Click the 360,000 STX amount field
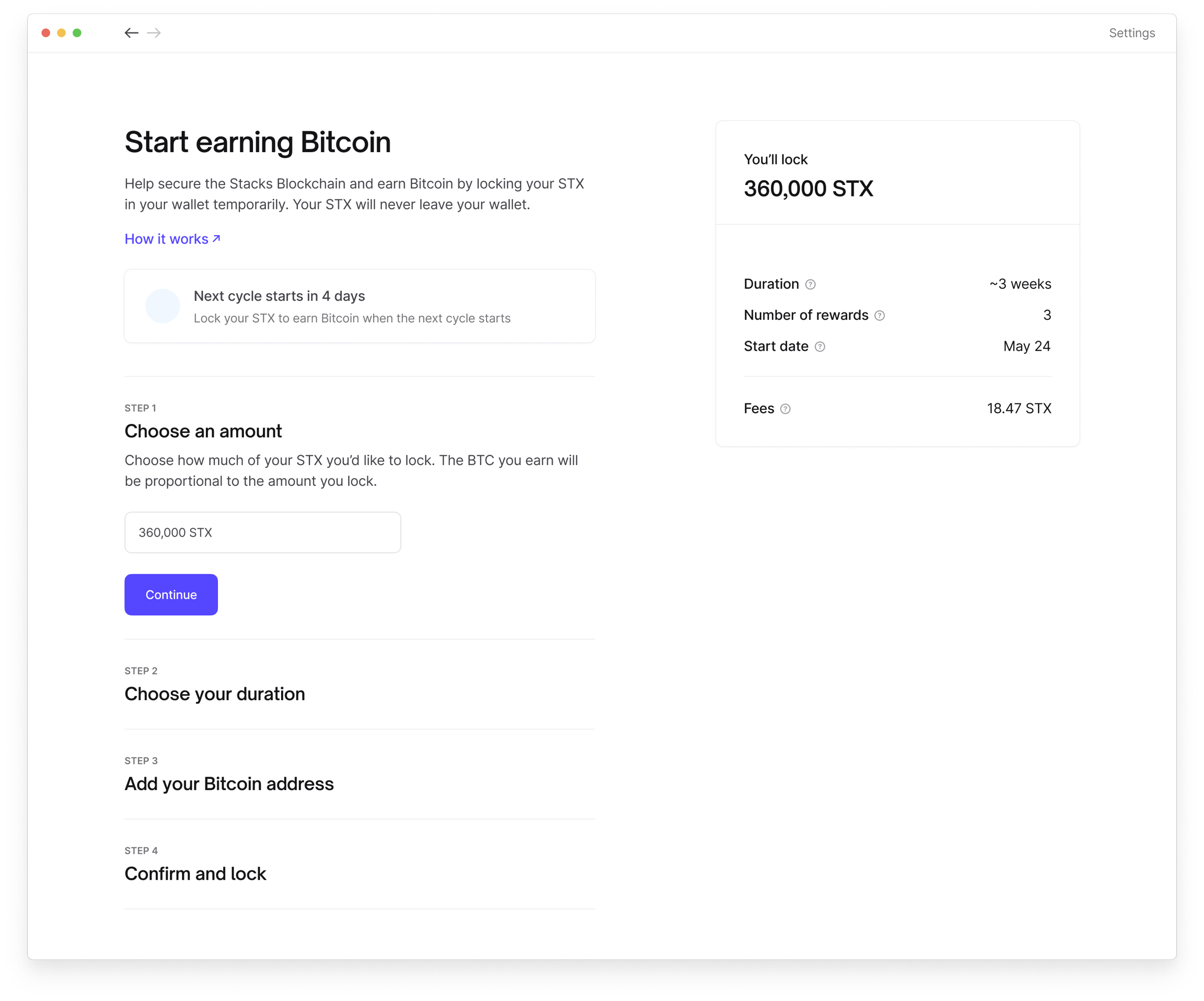Viewport: 1204px width, 1001px height. pos(262,532)
